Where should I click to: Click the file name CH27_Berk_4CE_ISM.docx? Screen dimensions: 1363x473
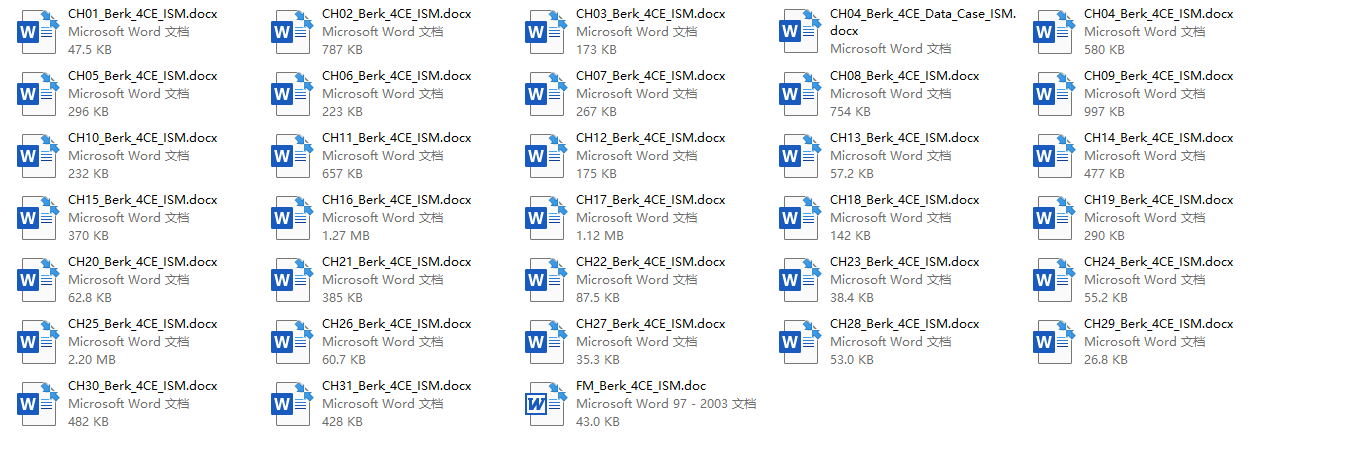[x=651, y=324]
